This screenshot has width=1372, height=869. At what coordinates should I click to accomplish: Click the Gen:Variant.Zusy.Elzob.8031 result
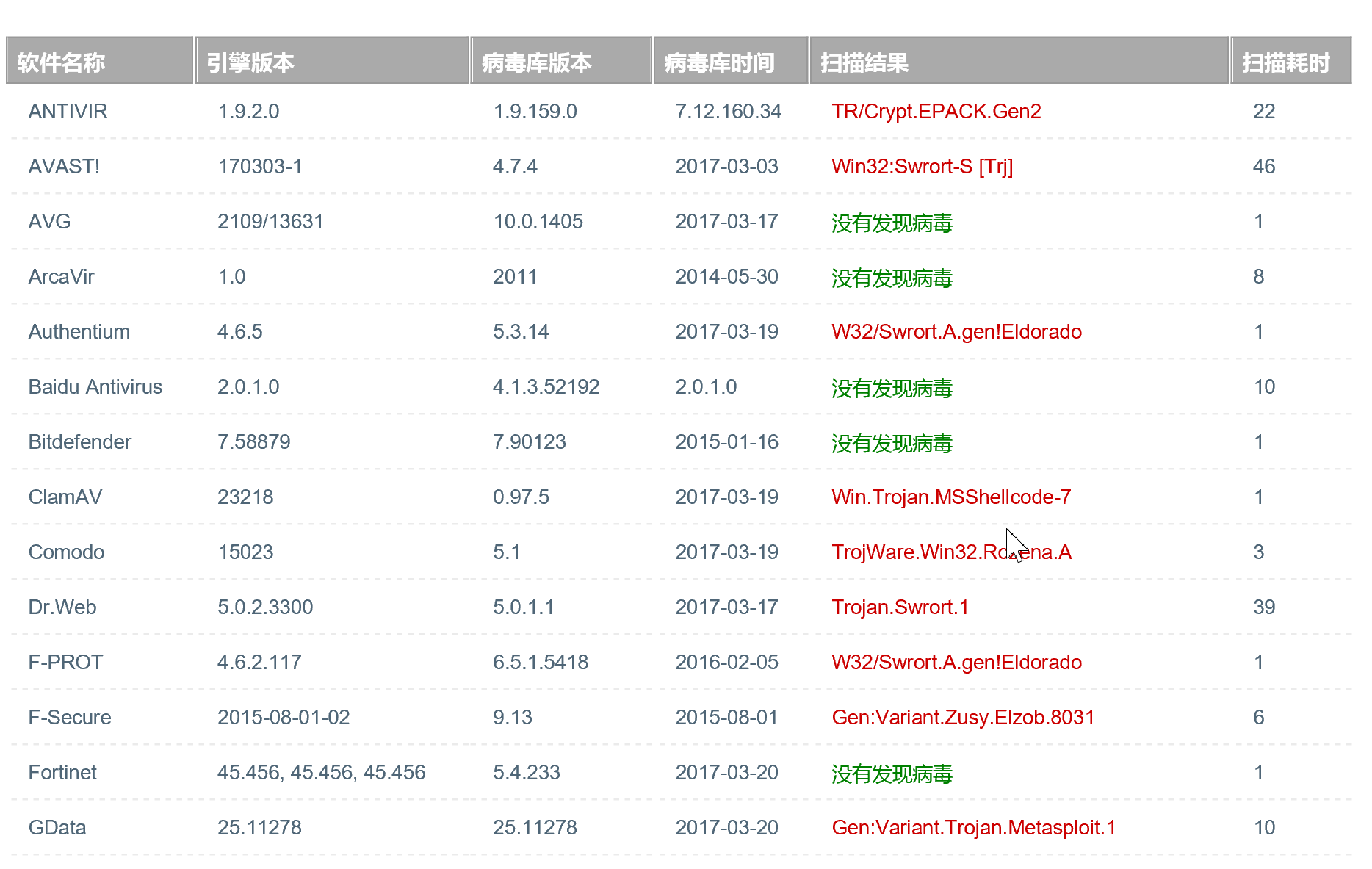click(x=963, y=718)
